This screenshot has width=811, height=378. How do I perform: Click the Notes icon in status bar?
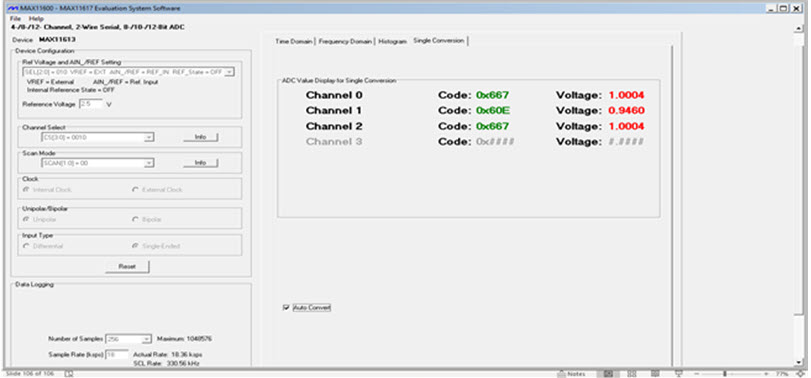point(572,373)
